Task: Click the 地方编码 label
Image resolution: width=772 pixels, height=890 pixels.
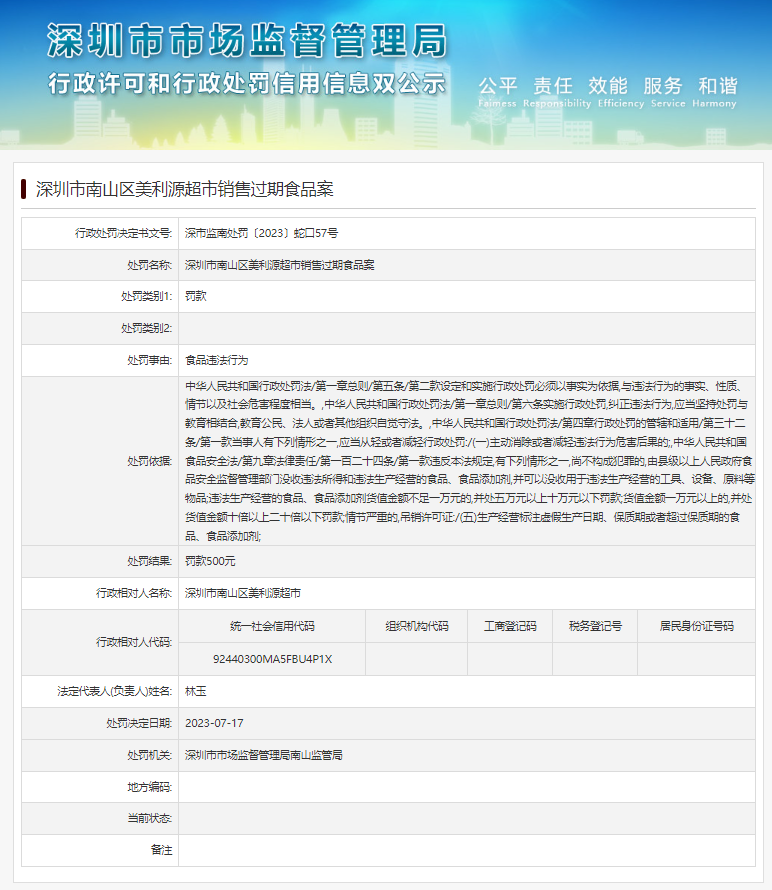Action: [149, 787]
